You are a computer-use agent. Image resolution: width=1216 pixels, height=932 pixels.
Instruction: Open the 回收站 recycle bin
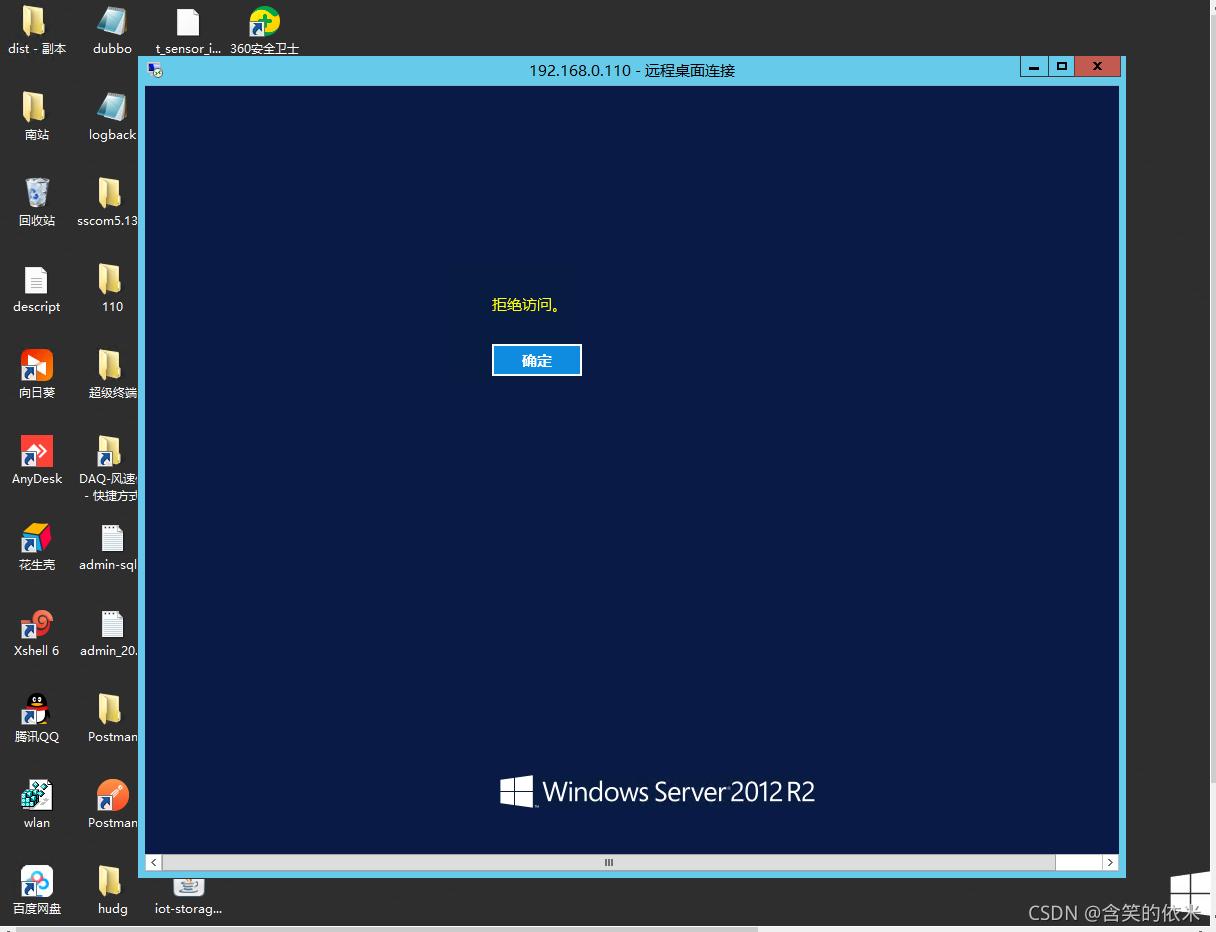(x=37, y=193)
